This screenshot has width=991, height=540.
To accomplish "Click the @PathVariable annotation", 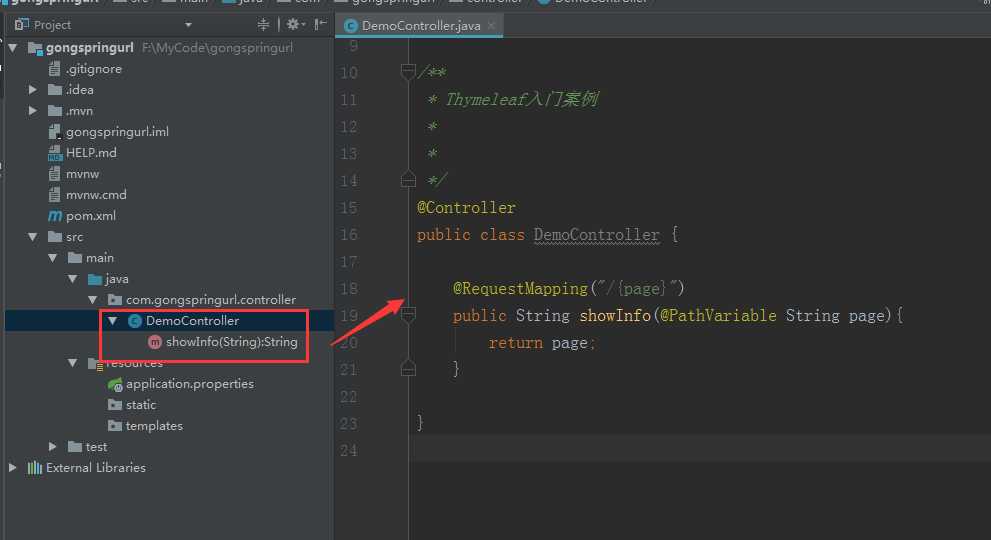I will (718, 316).
